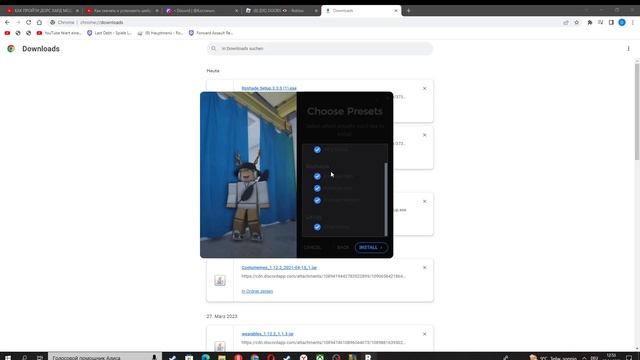This screenshot has width=640, height=360.
Task: Switch to the second YouTube tab
Action: coord(122,11)
